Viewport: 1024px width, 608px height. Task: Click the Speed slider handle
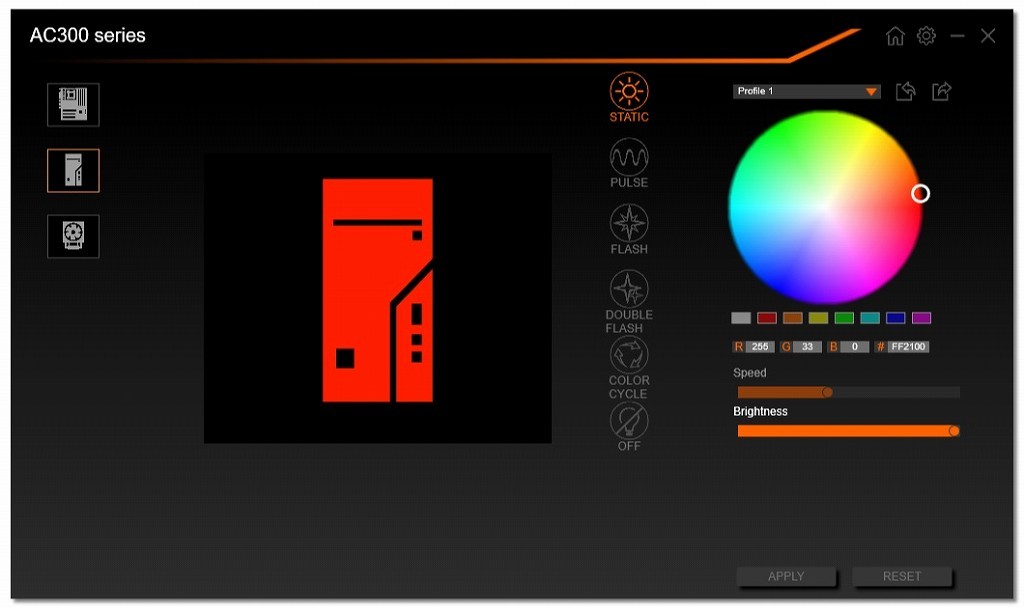827,392
